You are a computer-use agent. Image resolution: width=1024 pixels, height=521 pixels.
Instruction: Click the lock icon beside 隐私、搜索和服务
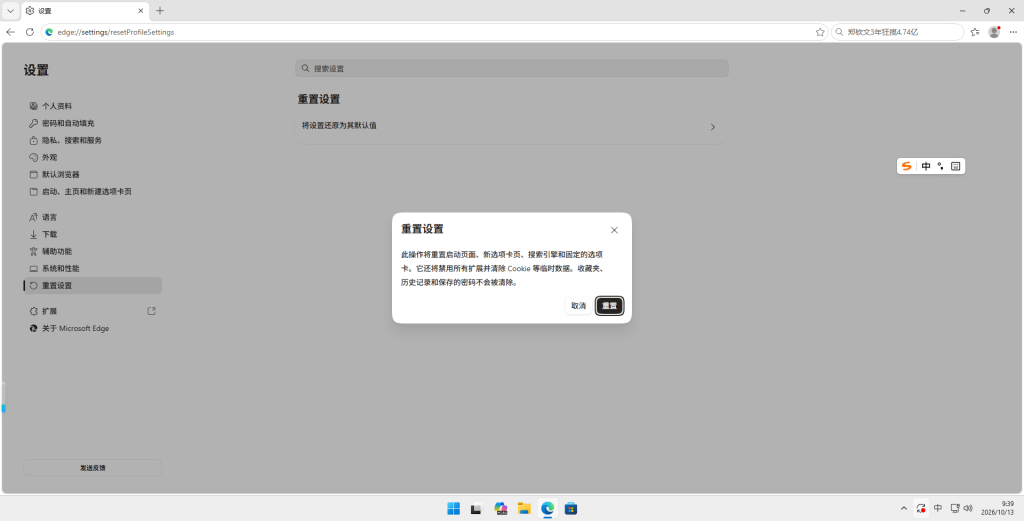(33, 140)
